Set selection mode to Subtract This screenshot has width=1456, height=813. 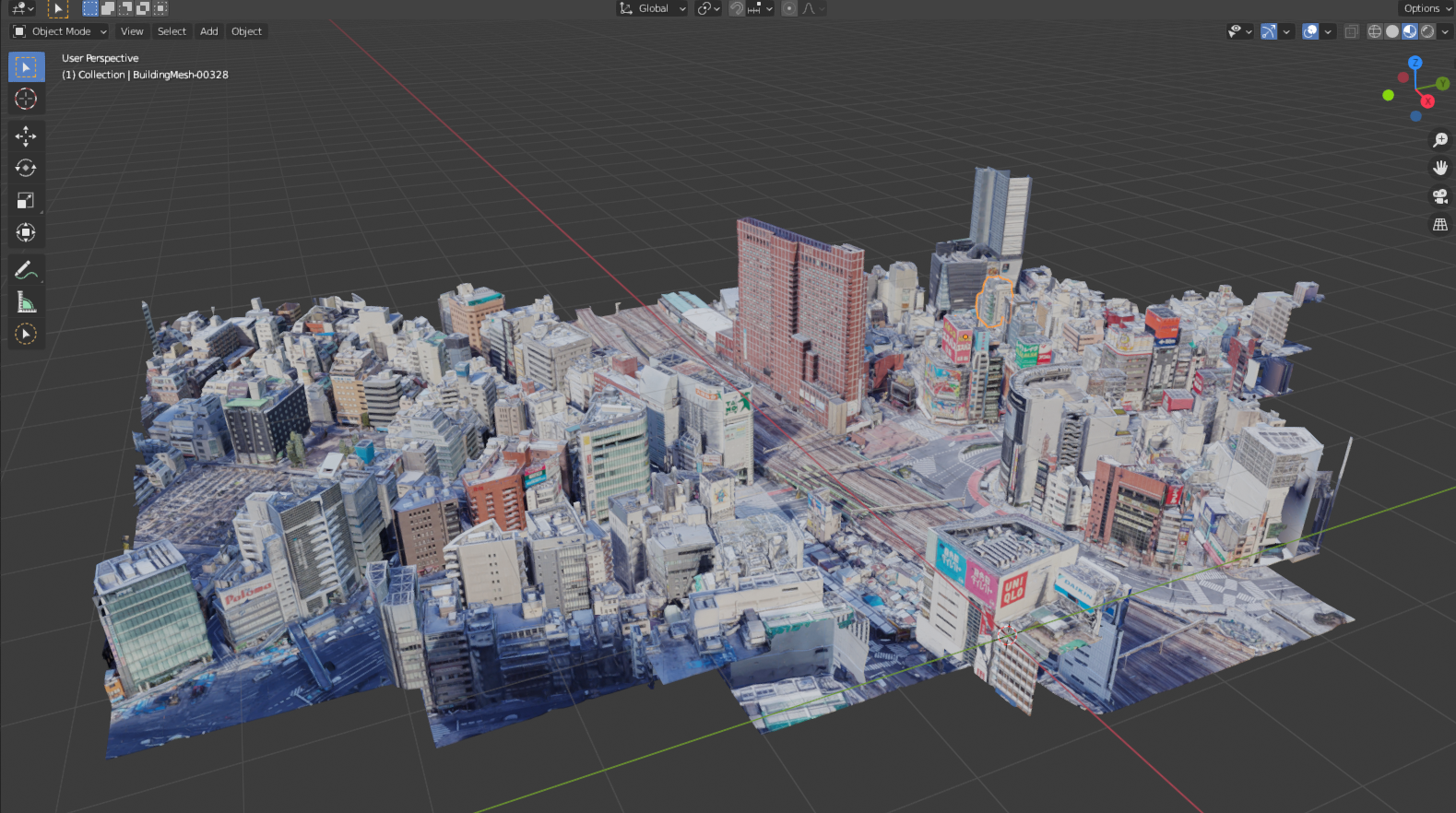tap(125, 8)
